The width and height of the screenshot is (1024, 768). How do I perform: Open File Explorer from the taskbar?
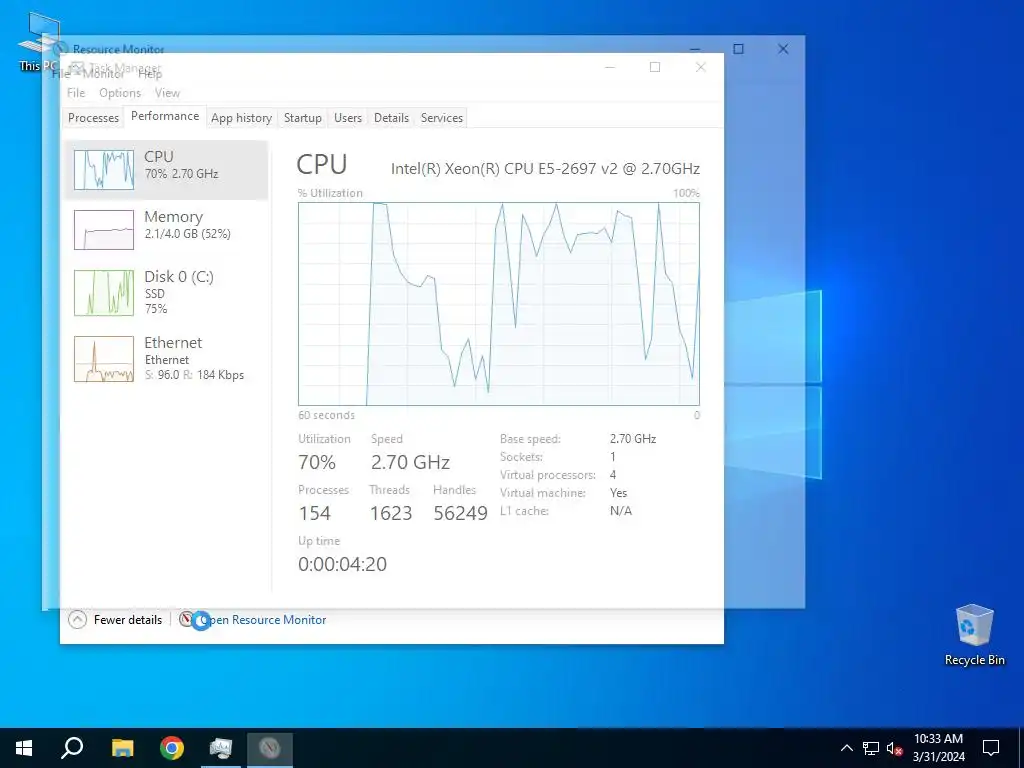[x=123, y=748]
